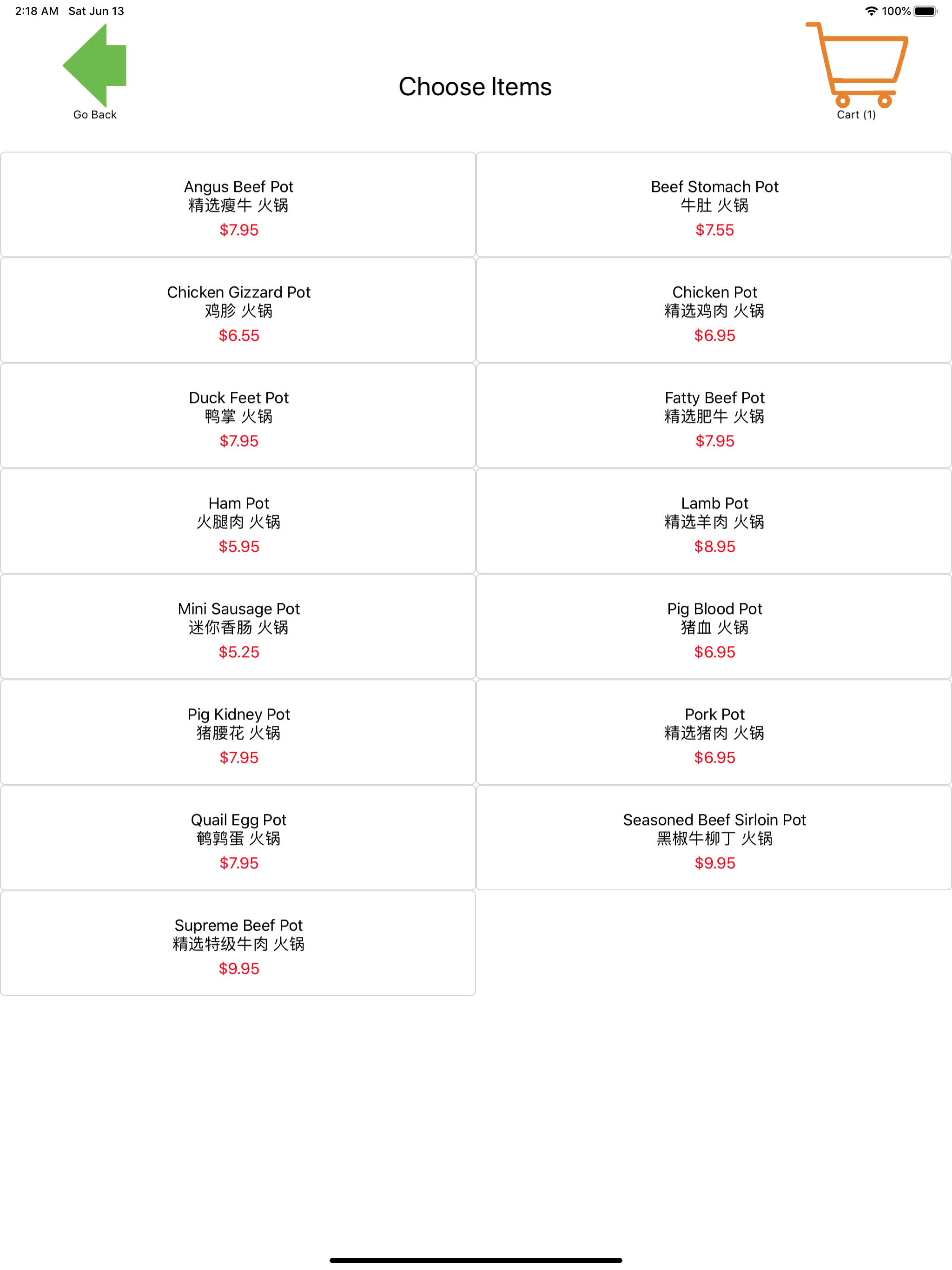Screen dimensions: 952x1270
Task: Choose Pig Blood Pot
Action: pyautogui.click(x=714, y=627)
